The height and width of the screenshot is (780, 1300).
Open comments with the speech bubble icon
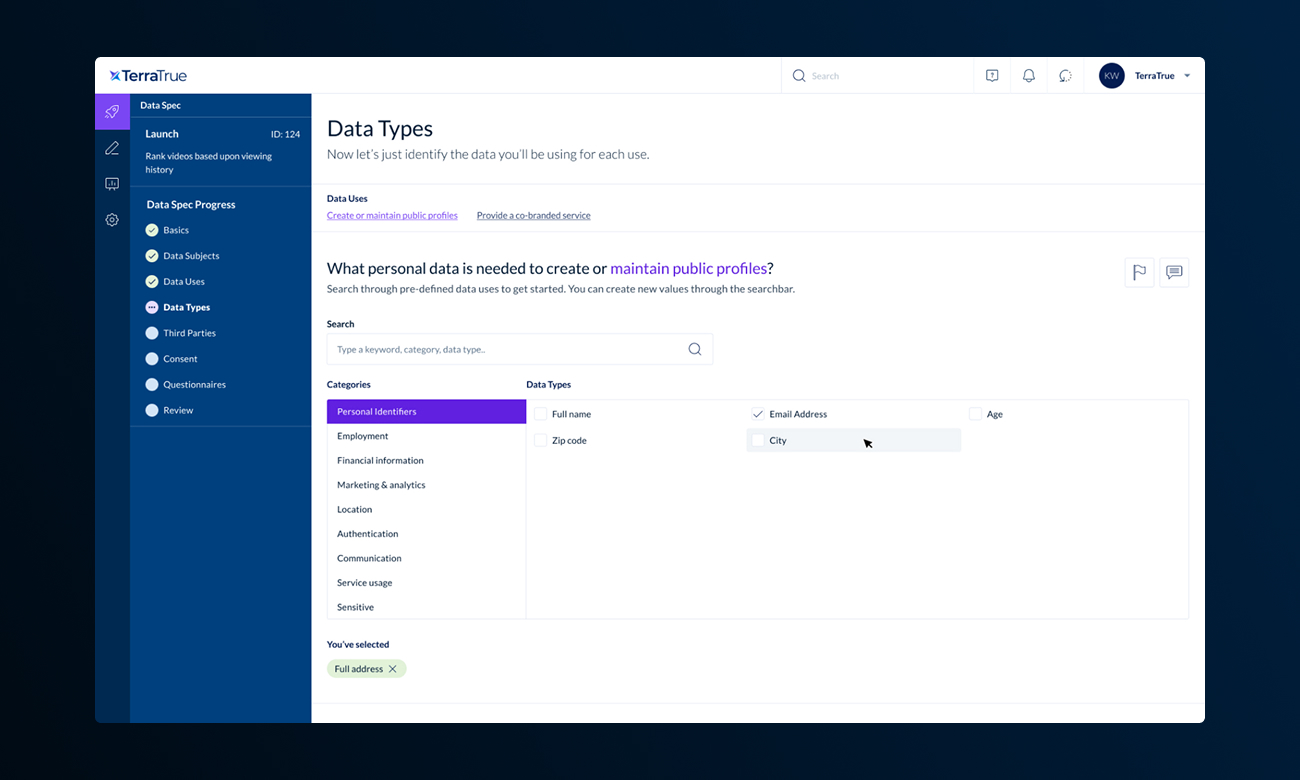[1174, 272]
